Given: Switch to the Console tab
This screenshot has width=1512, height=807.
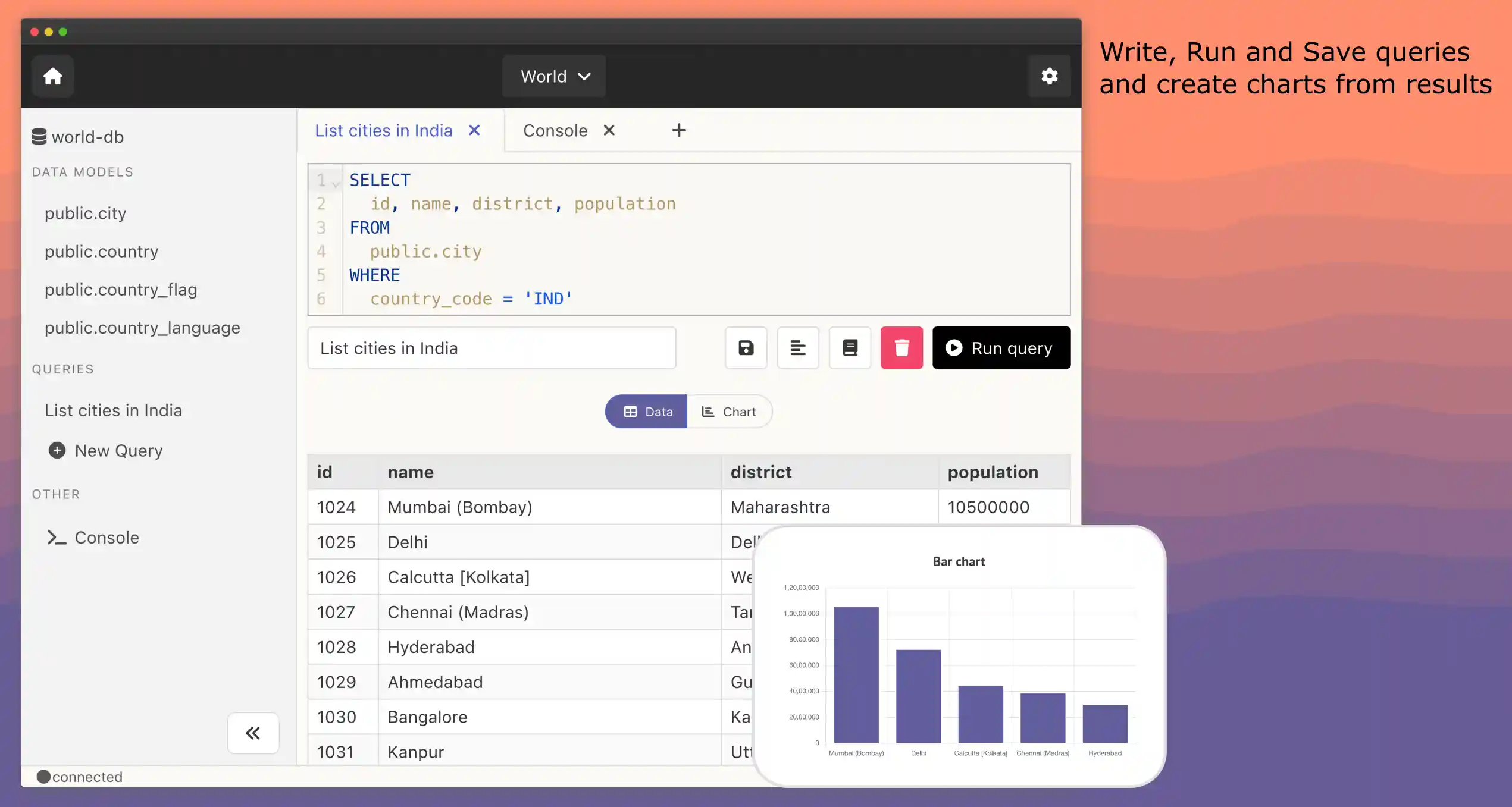Looking at the screenshot, I should [x=555, y=130].
